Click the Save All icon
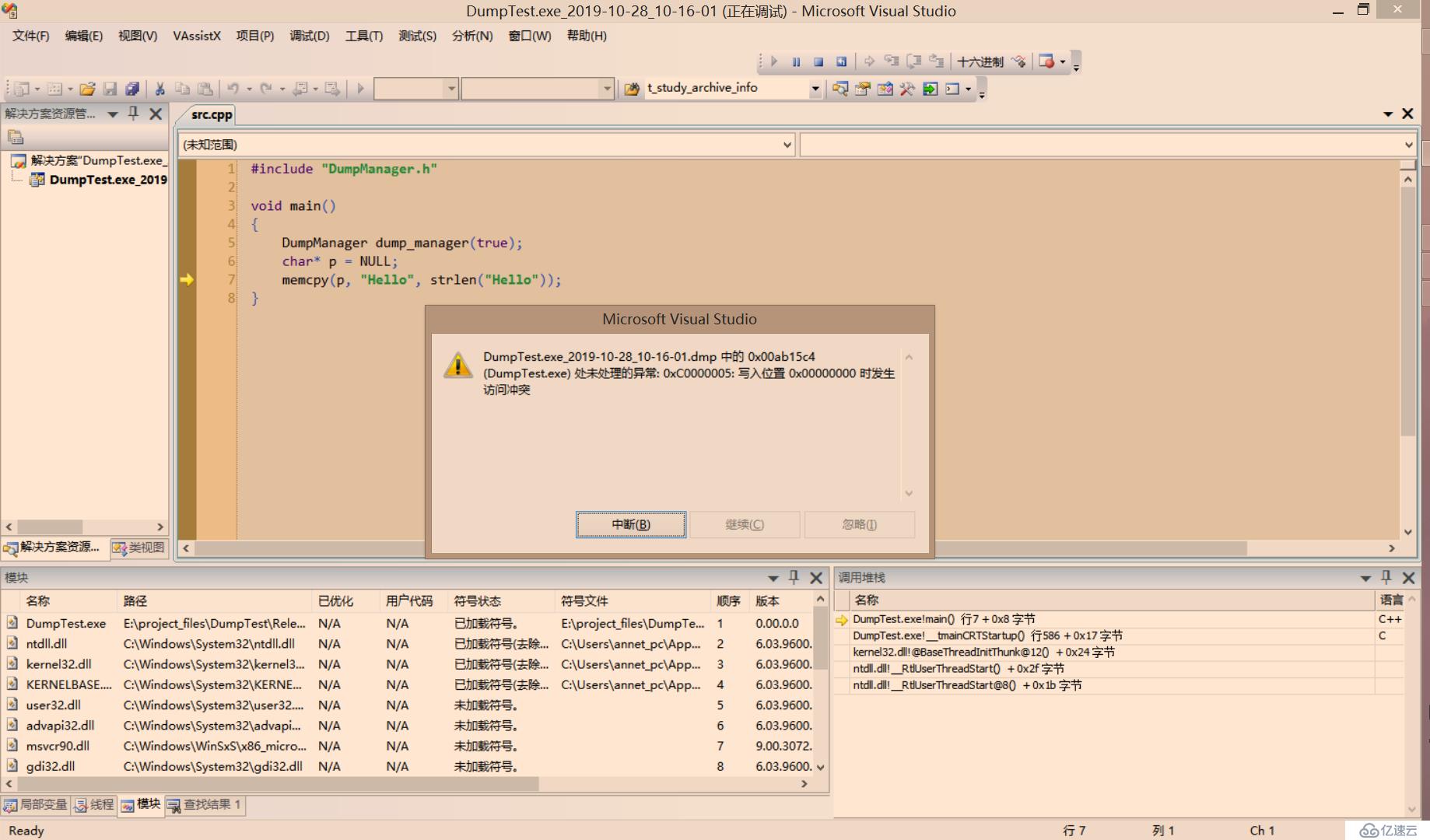1430x840 pixels. pyautogui.click(x=132, y=89)
